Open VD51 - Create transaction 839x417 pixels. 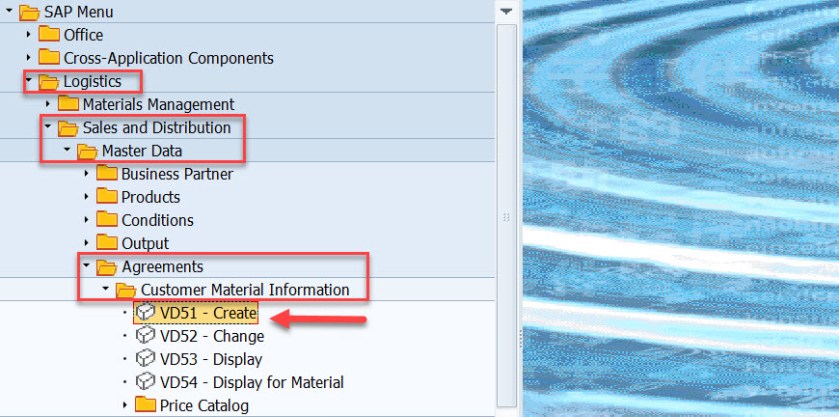(x=208, y=313)
